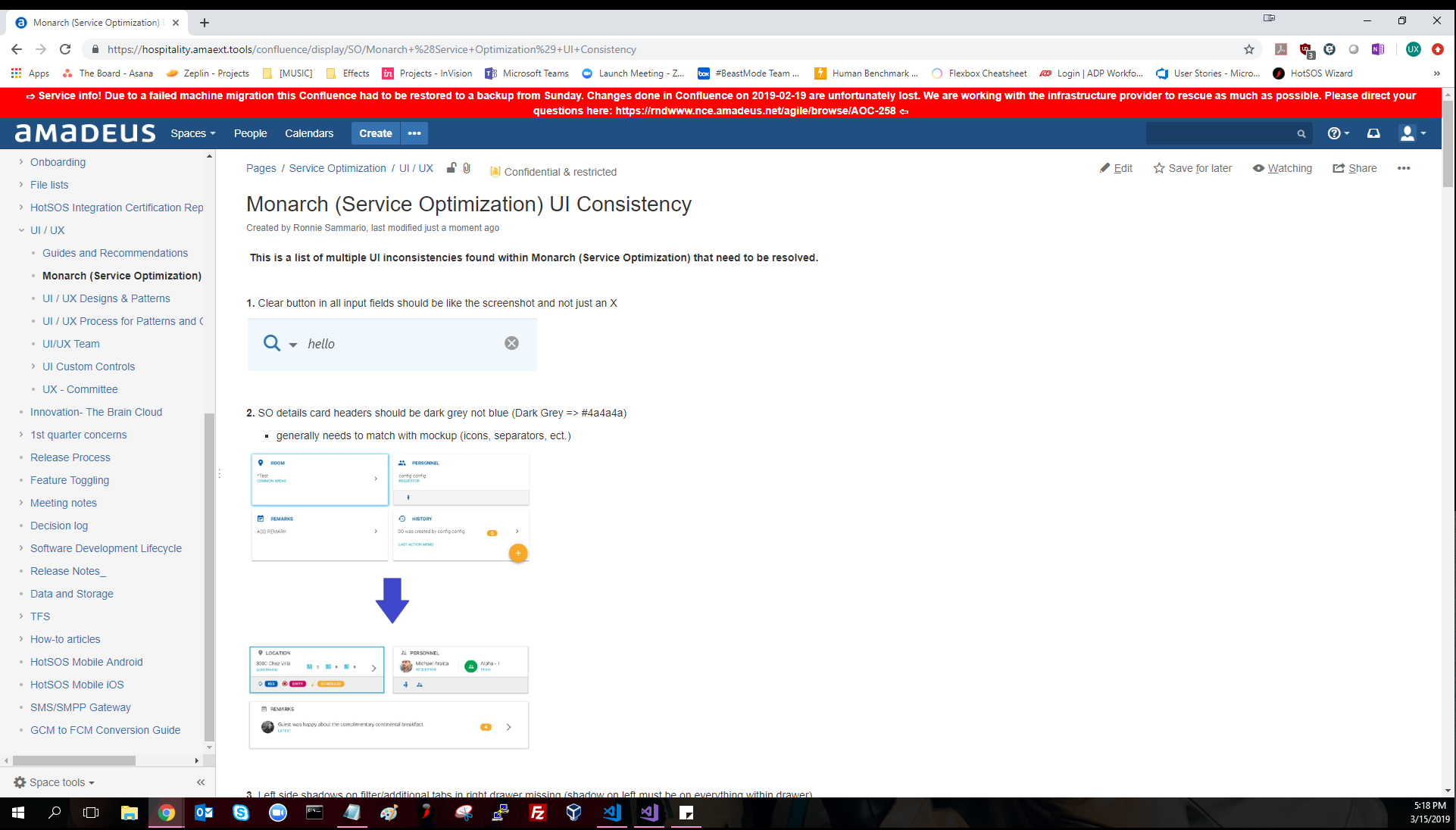Screen dimensions: 1456x830
Task: Click the Edit page button
Action: click(1116, 168)
